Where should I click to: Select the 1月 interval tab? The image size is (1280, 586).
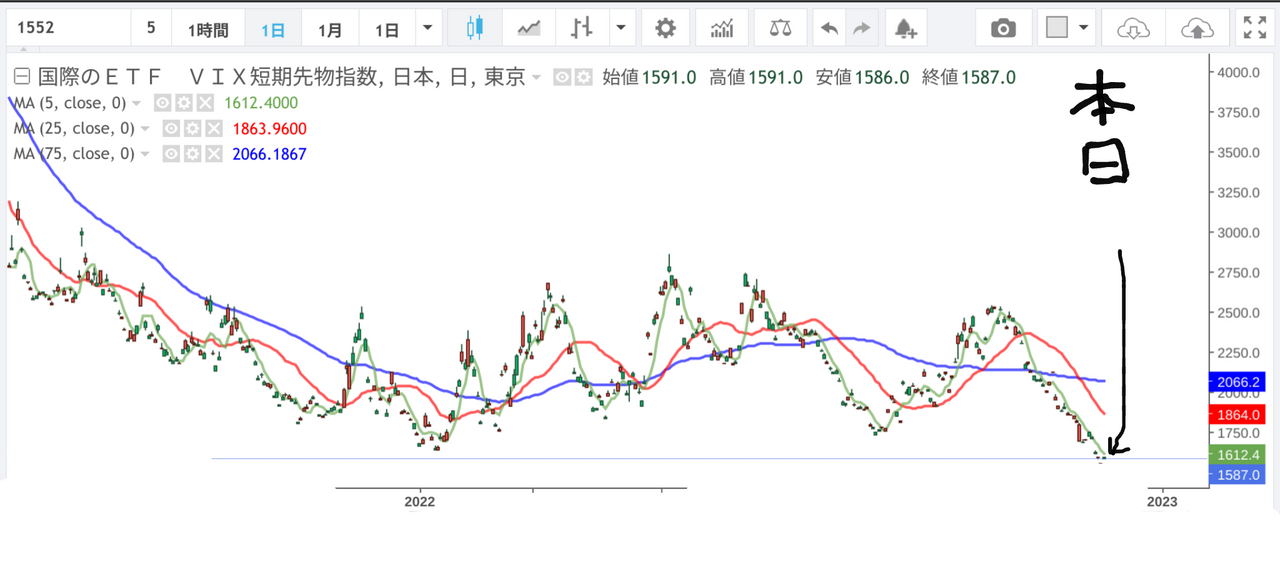click(330, 27)
